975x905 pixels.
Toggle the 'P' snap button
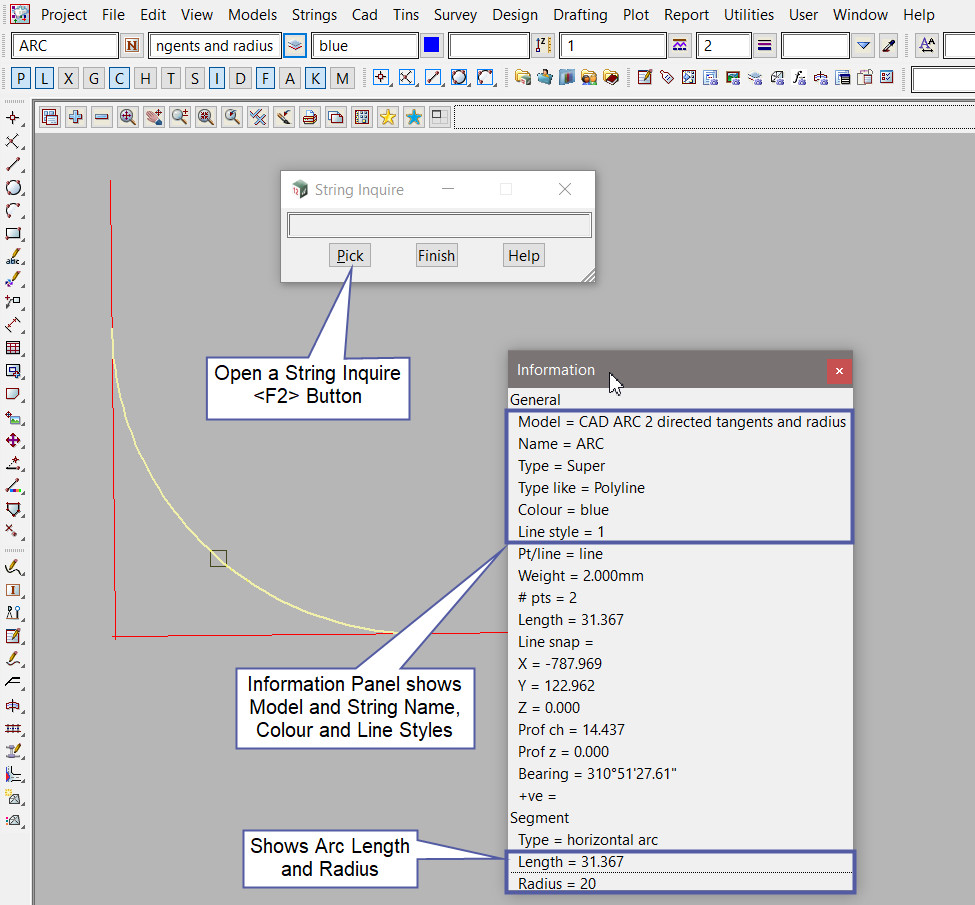point(20,78)
